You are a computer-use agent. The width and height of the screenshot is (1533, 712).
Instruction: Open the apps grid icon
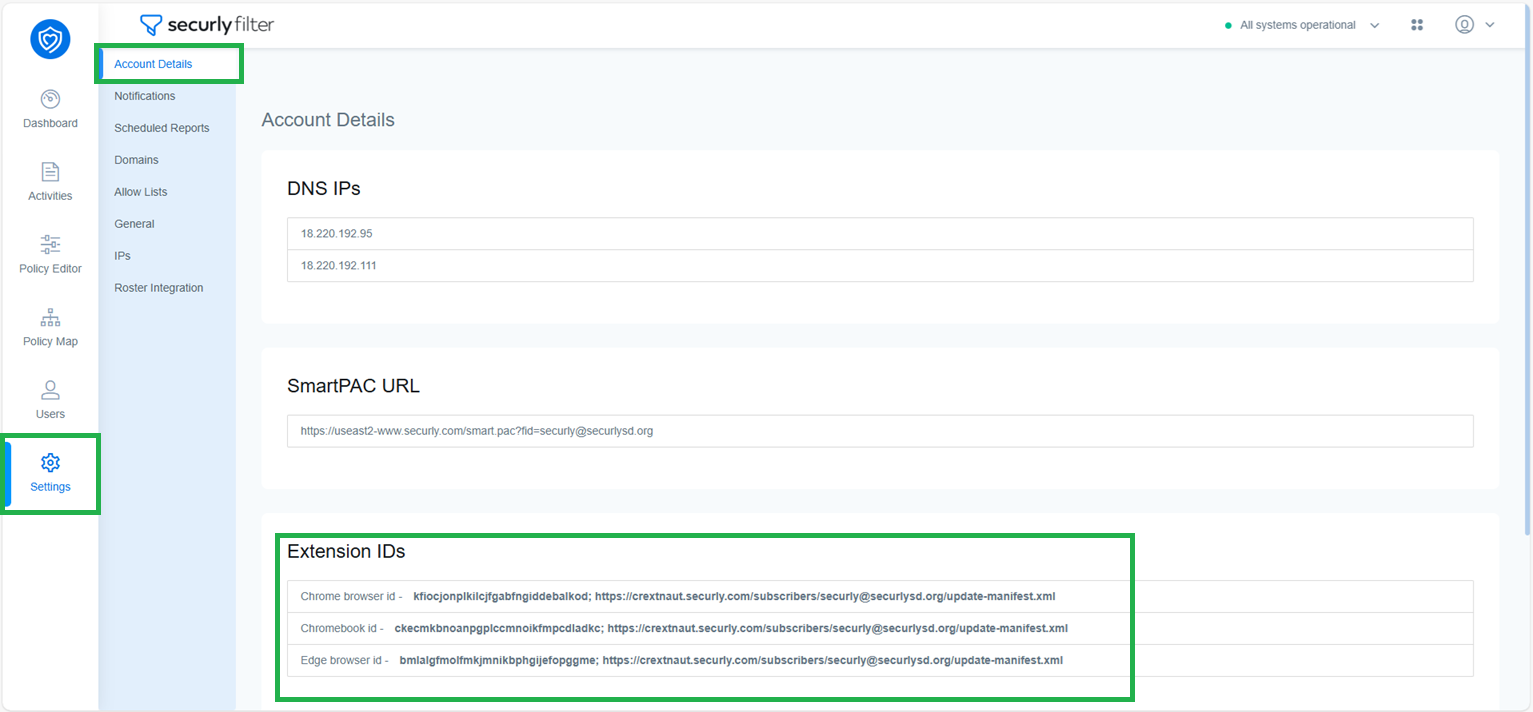point(1416,25)
